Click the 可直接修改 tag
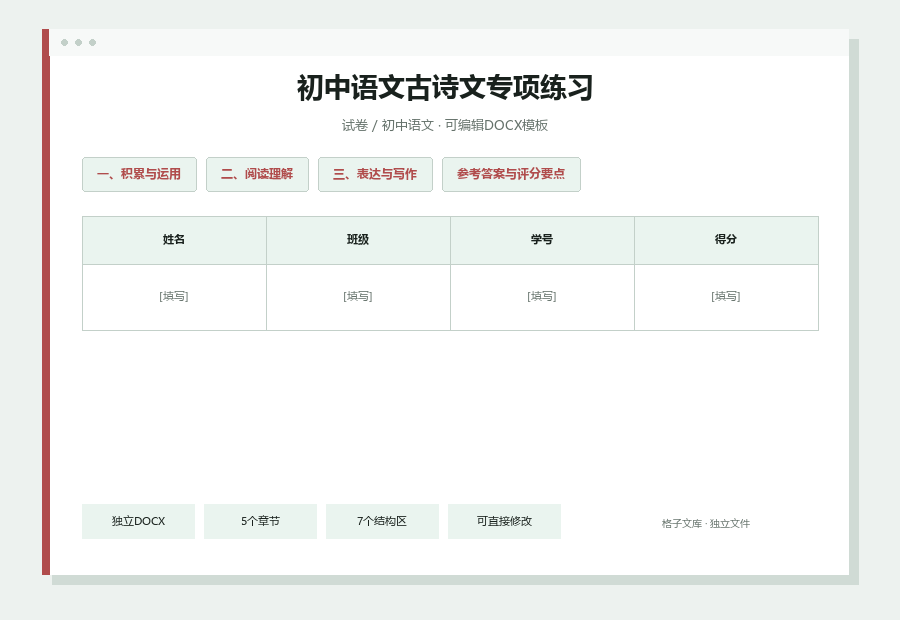900x620 pixels. tap(505, 521)
